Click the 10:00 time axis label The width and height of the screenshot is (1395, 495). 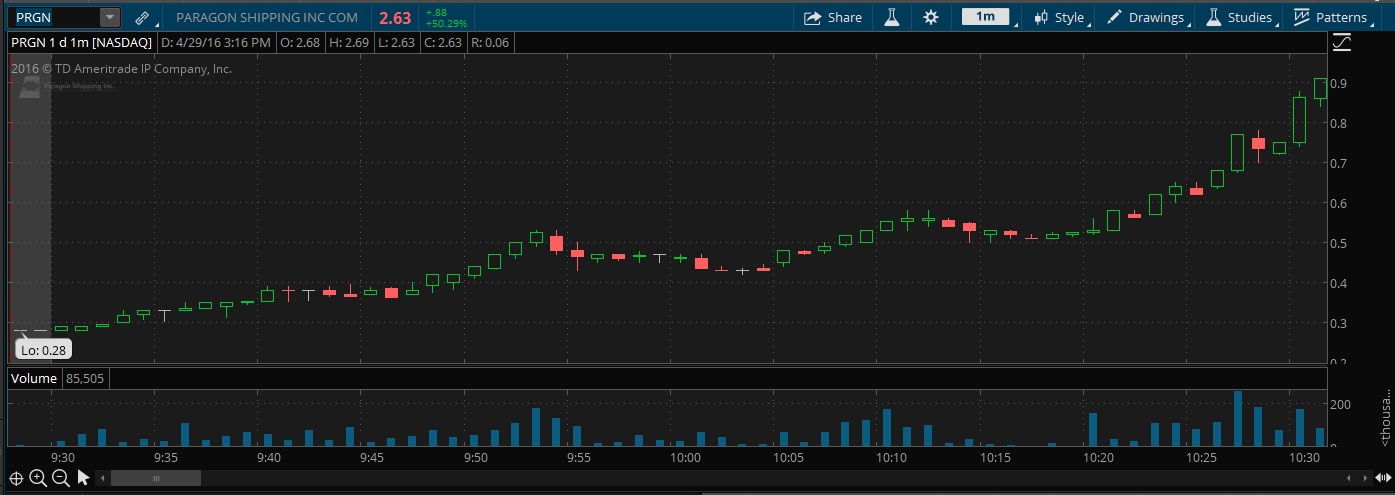point(685,457)
